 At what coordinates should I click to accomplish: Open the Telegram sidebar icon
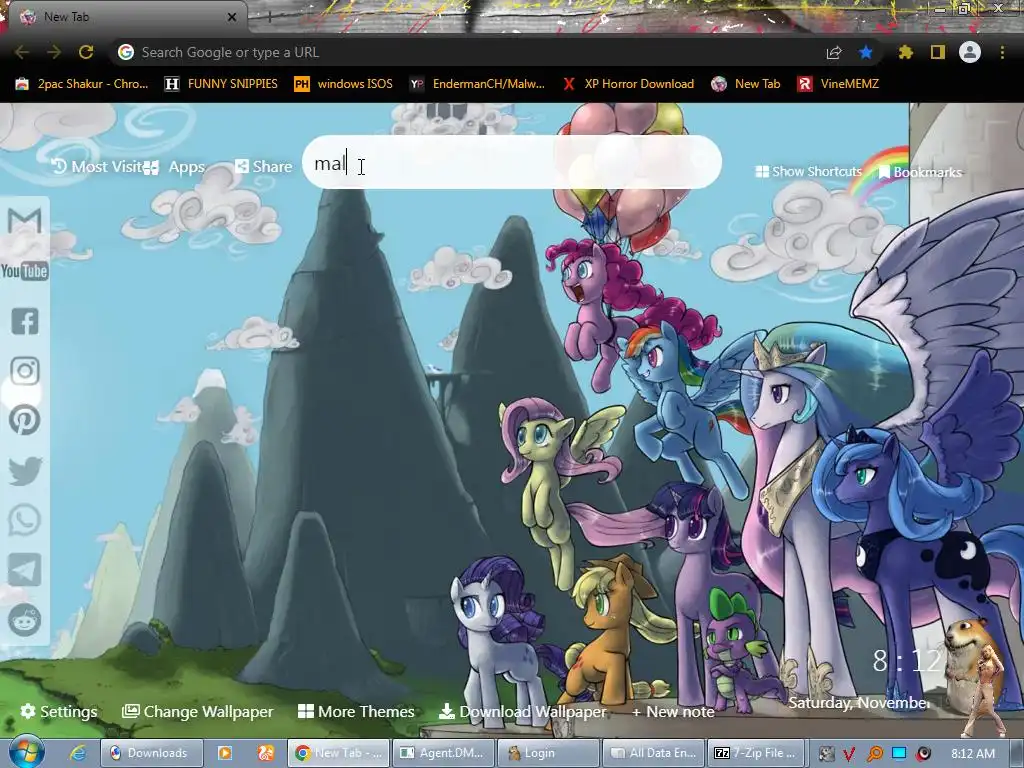[25, 569]
